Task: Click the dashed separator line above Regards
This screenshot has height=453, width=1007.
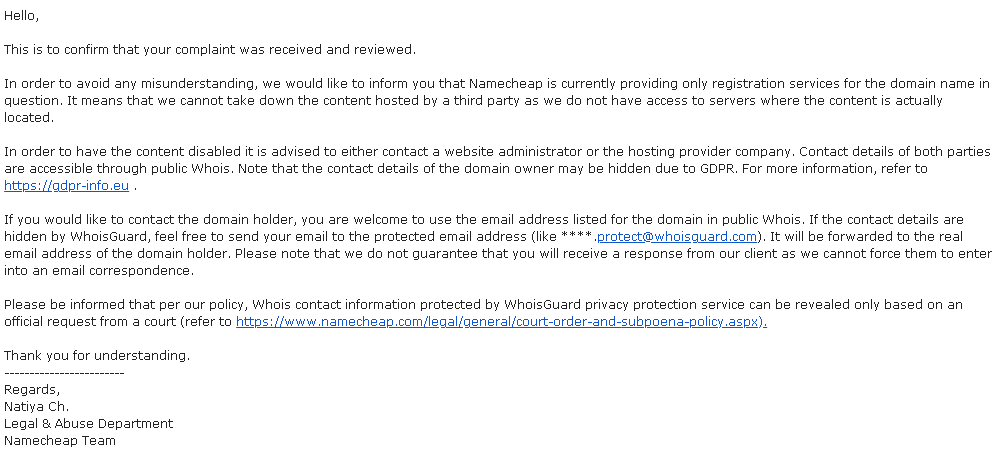Action: click(64, 373)
